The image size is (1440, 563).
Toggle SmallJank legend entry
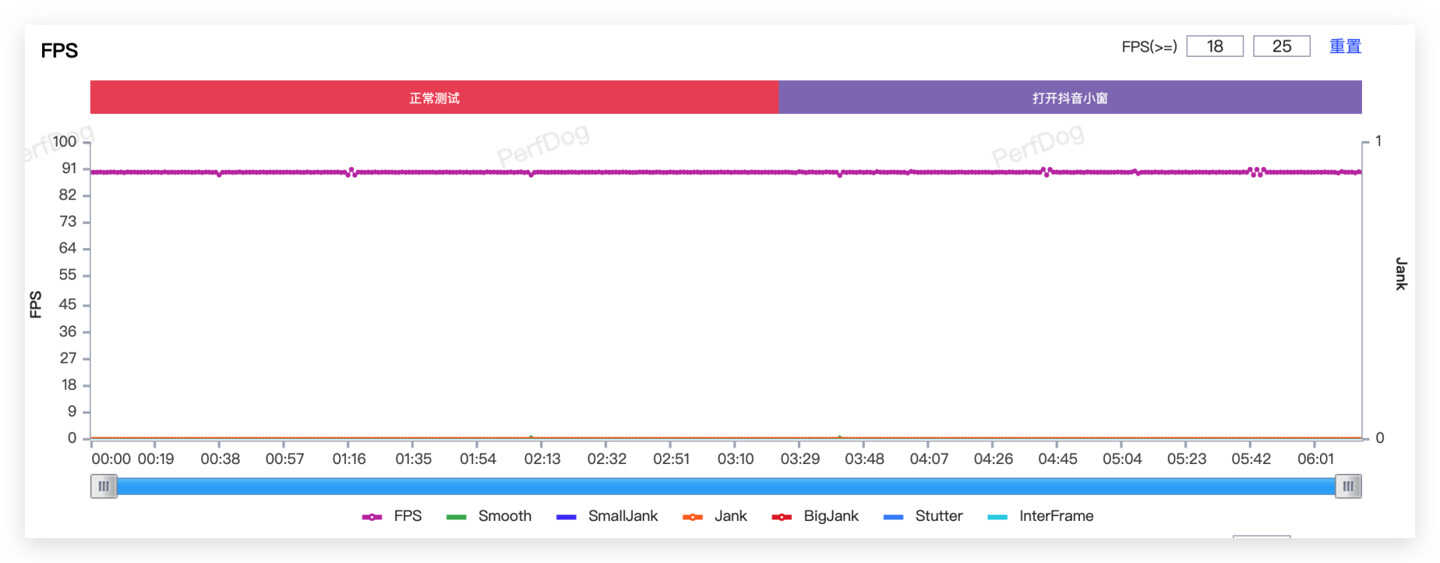[x=607, y=516]
